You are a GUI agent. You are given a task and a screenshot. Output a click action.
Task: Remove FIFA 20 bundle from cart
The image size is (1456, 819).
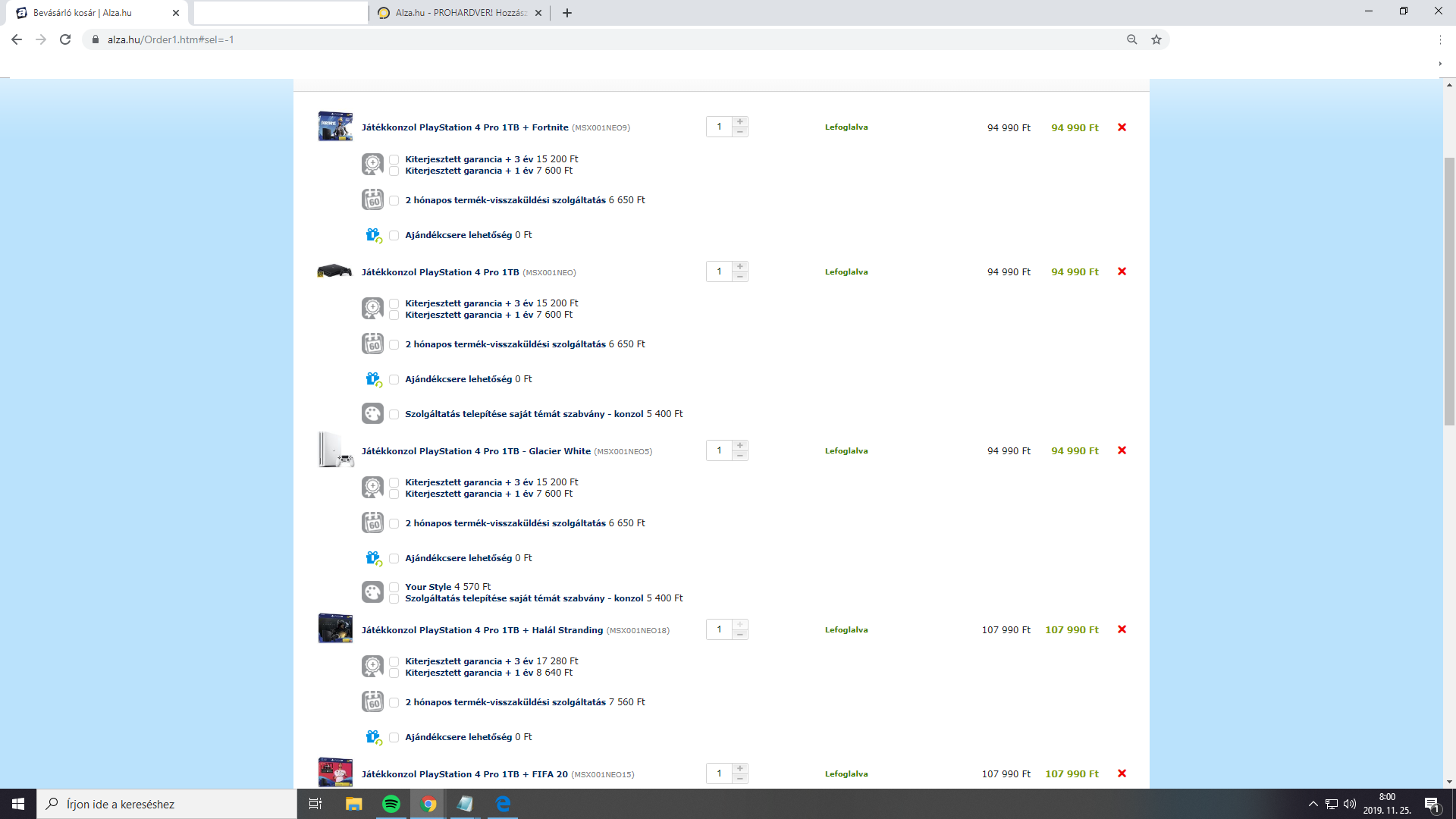pyautogui.click(x=1122, y=773)
